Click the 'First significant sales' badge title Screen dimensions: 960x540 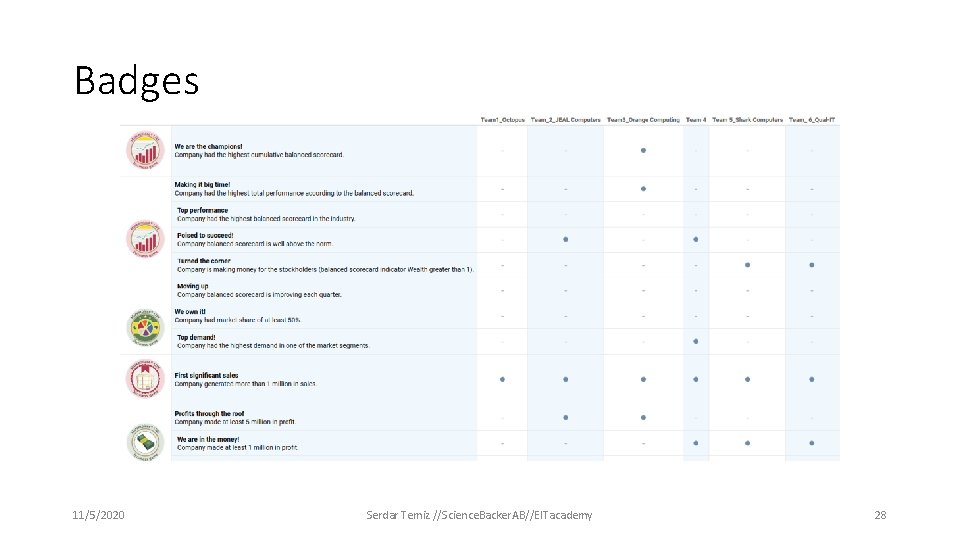[206, 375]
